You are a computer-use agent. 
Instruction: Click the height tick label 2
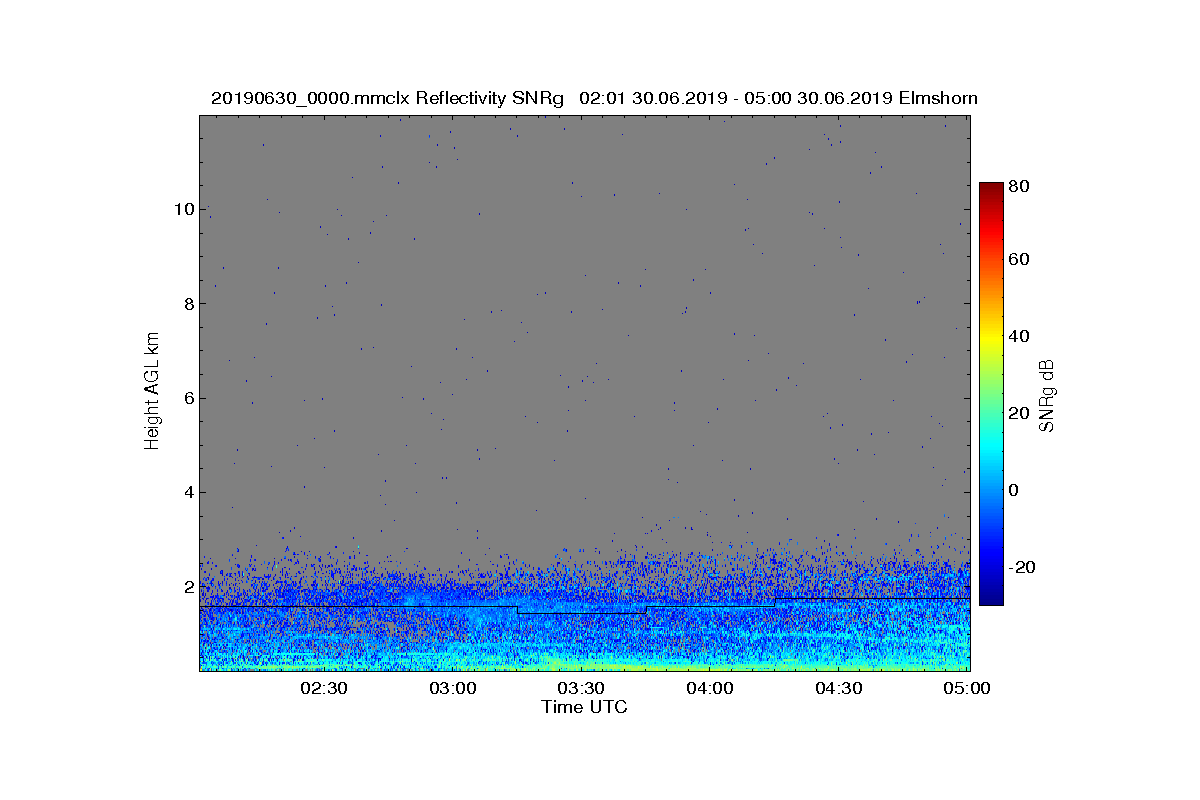(188, 587)
